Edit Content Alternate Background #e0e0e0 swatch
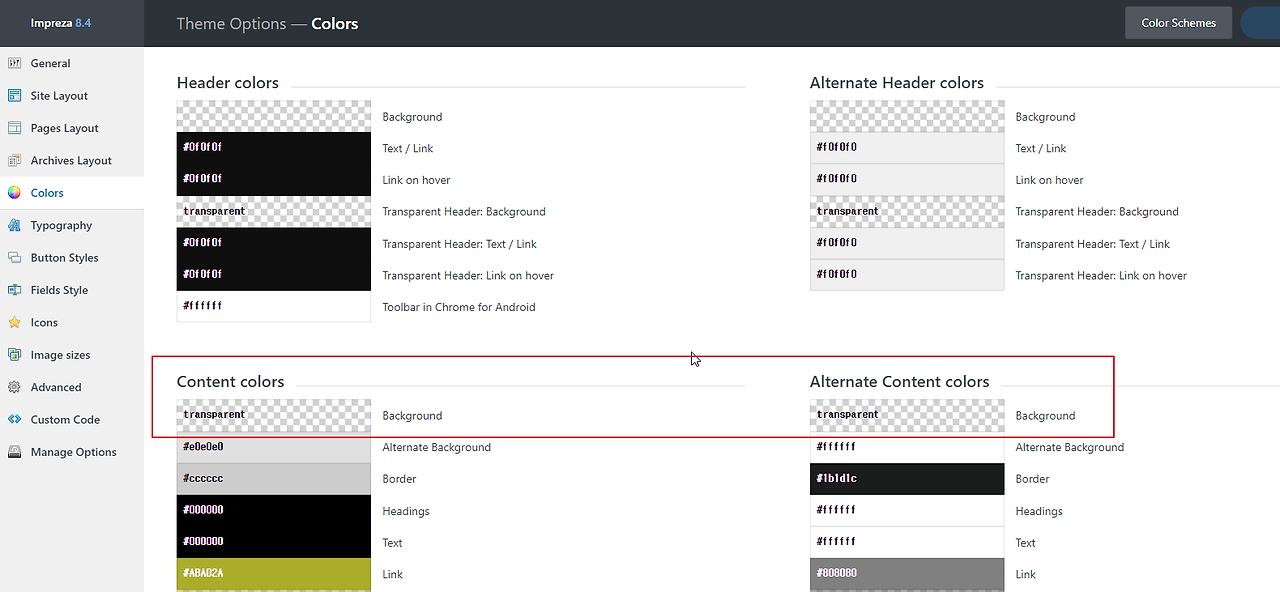Screen dimensions: 1280x592 (x=274, y=447)
